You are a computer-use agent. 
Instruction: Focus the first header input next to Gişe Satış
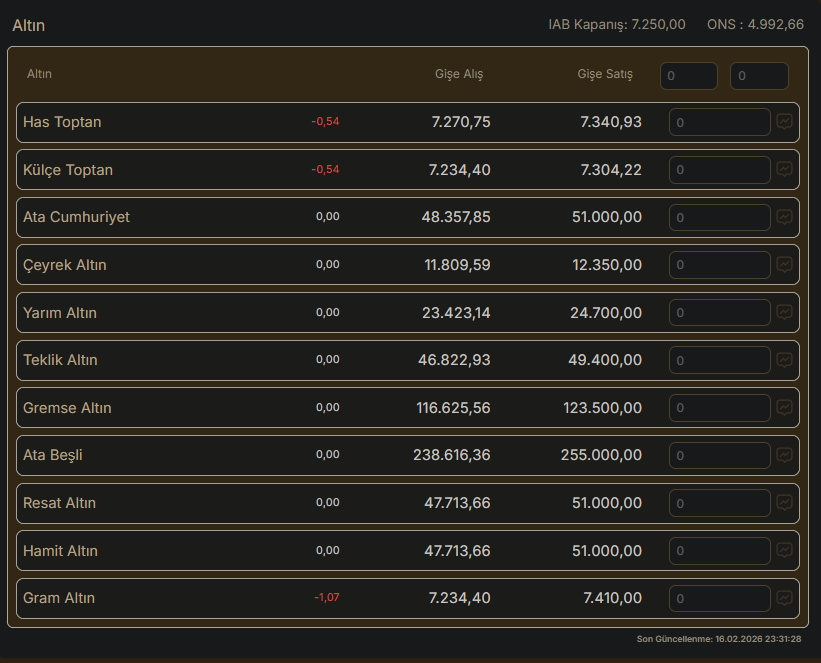[688, 76]
